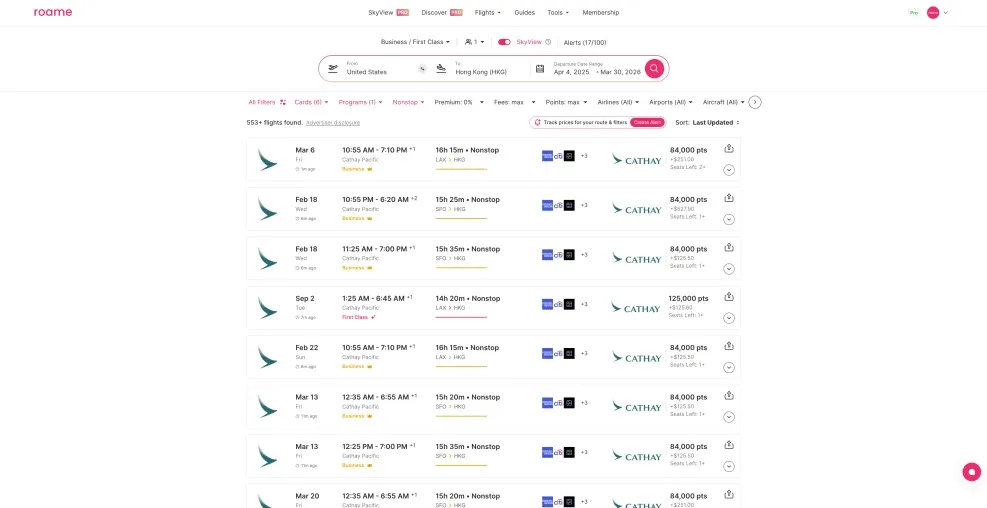Open the chat support bubble
This screenshot has width=987, height=508.
971,472
